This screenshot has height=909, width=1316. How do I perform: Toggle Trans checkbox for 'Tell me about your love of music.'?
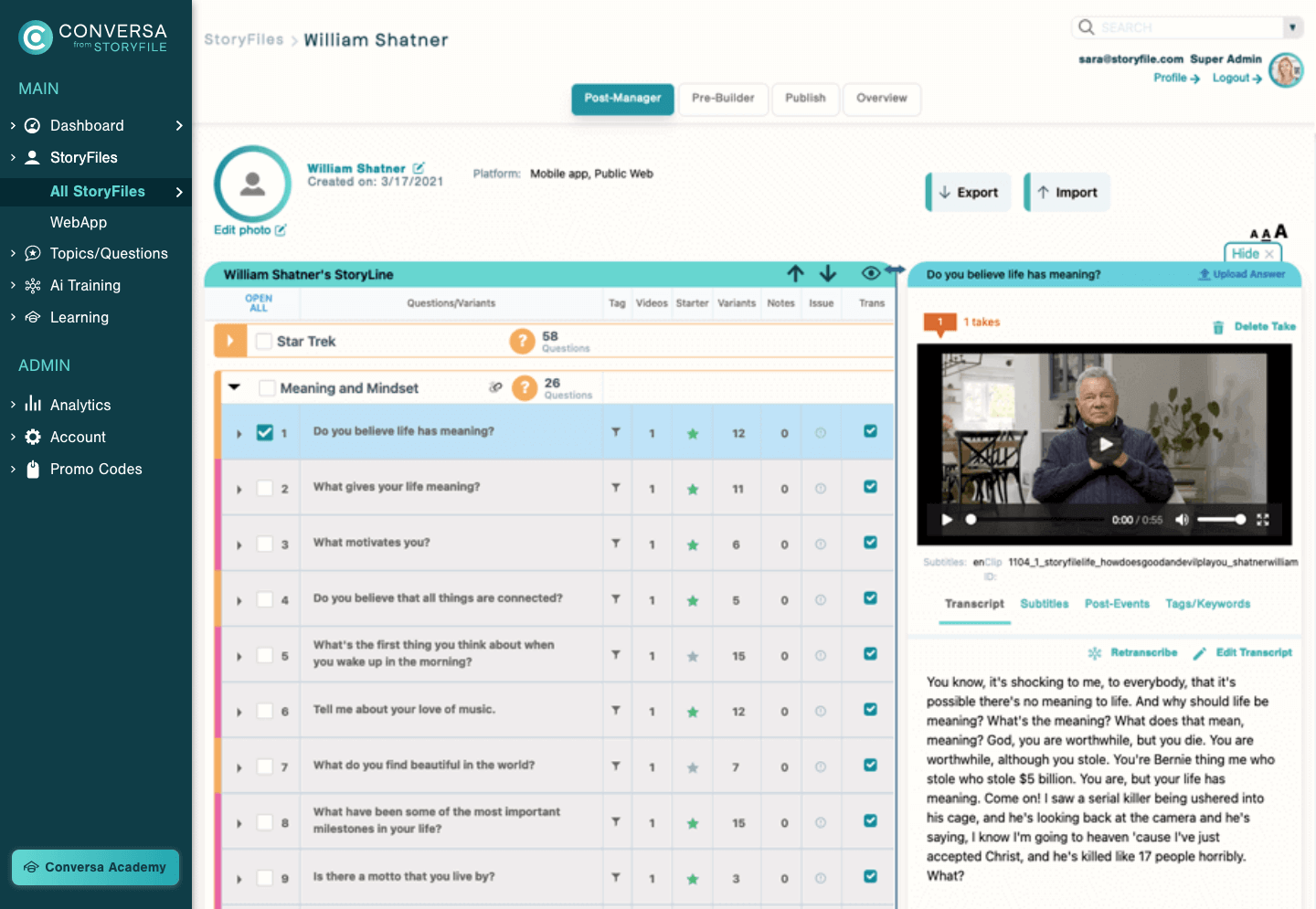coord(871,709)
